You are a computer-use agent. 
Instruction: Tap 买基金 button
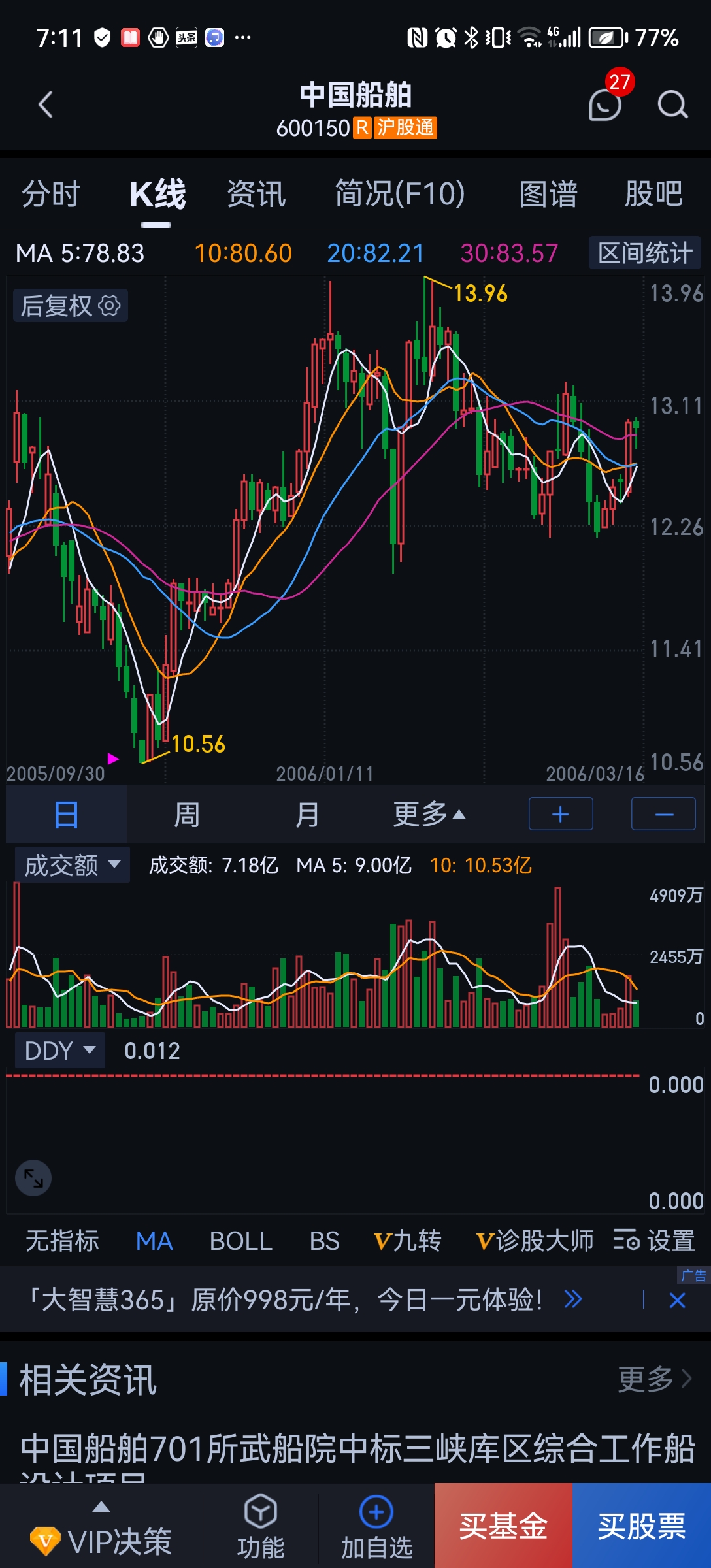click(x=503, y=1526)
